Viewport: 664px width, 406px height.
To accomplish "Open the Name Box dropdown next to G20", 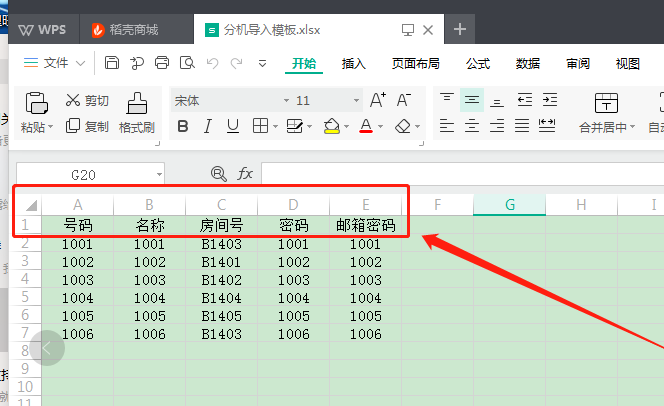I will (159, 174).
